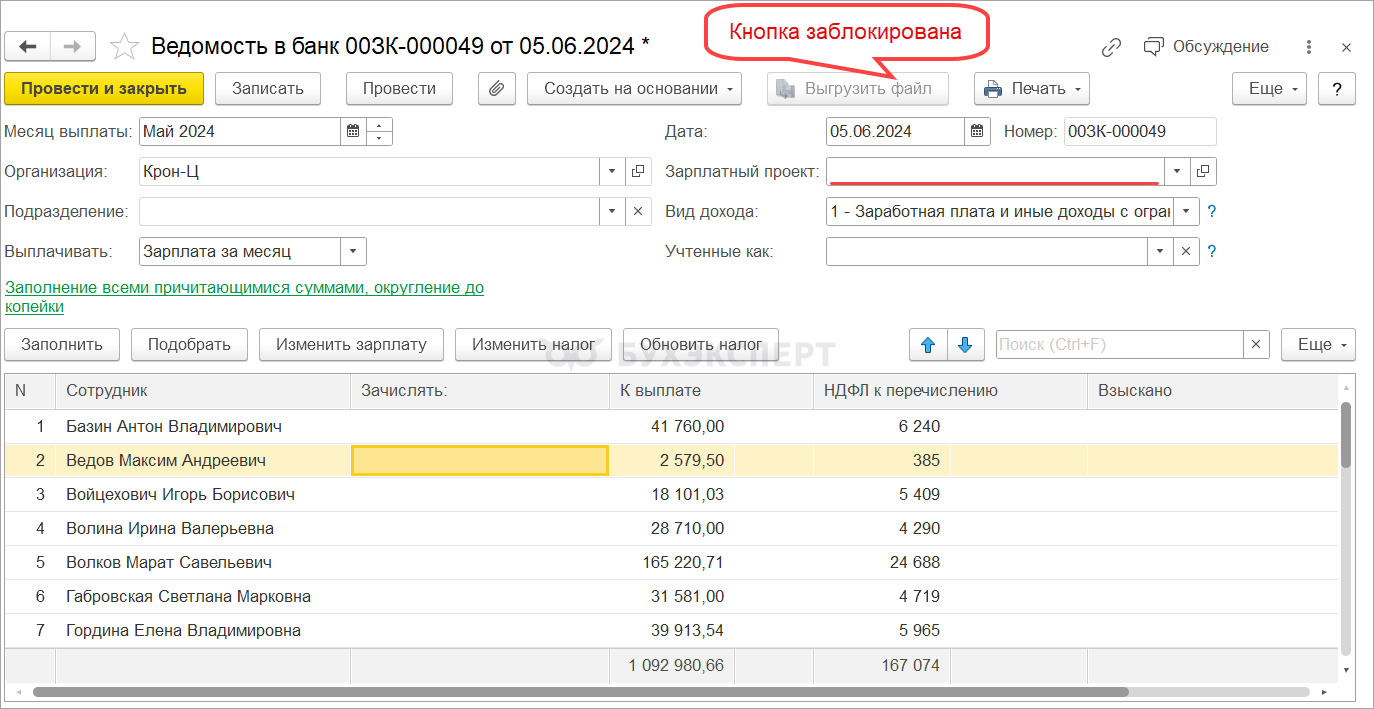Click the Месяц выплаты stepper arrows
Viewport: 1374px width, 709px height.
[380, 131]
